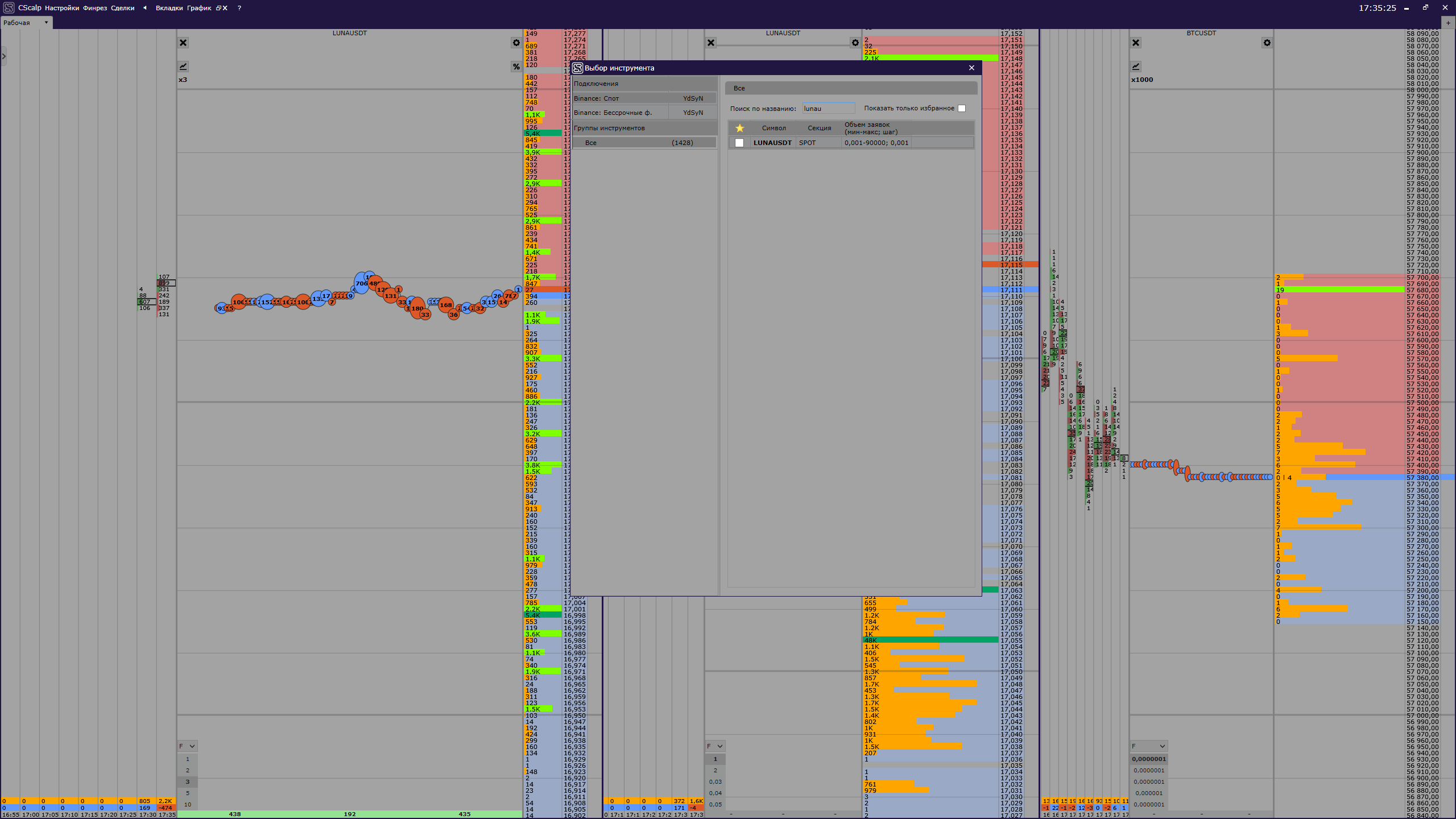Click the restore-windows icon next to График
The height and width of the screenshot is (819, 1456).
218,8
